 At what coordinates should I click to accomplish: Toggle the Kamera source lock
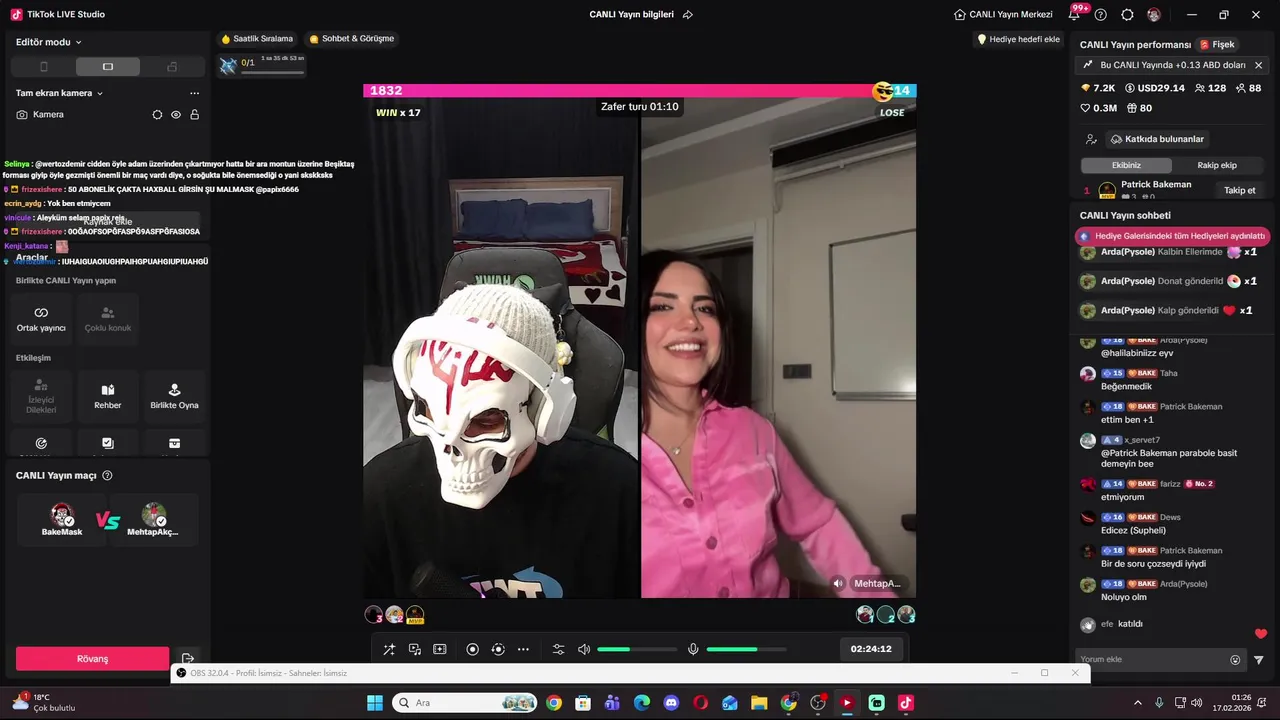194,115
